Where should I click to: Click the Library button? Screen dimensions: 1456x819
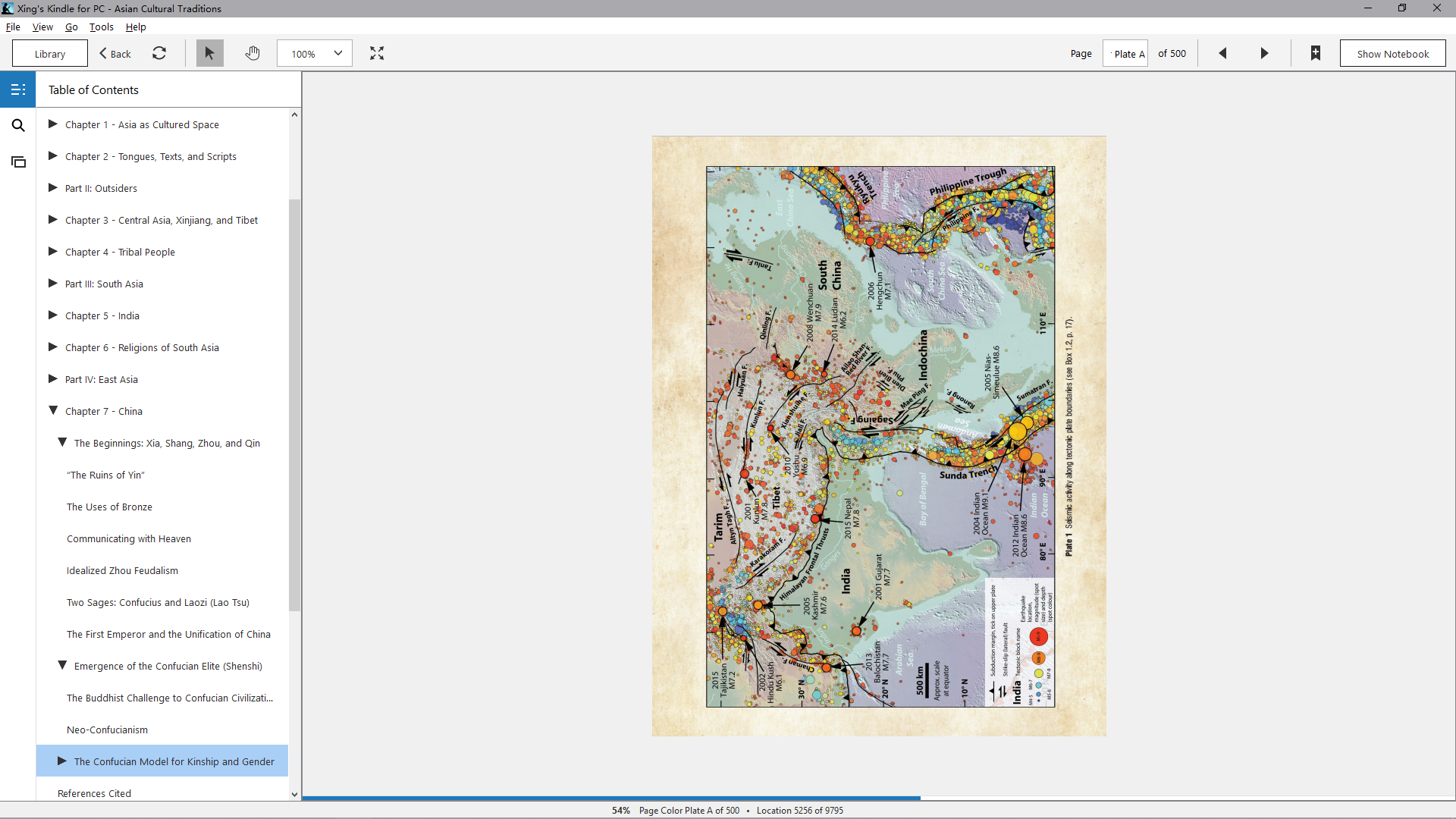click(50, 54)
